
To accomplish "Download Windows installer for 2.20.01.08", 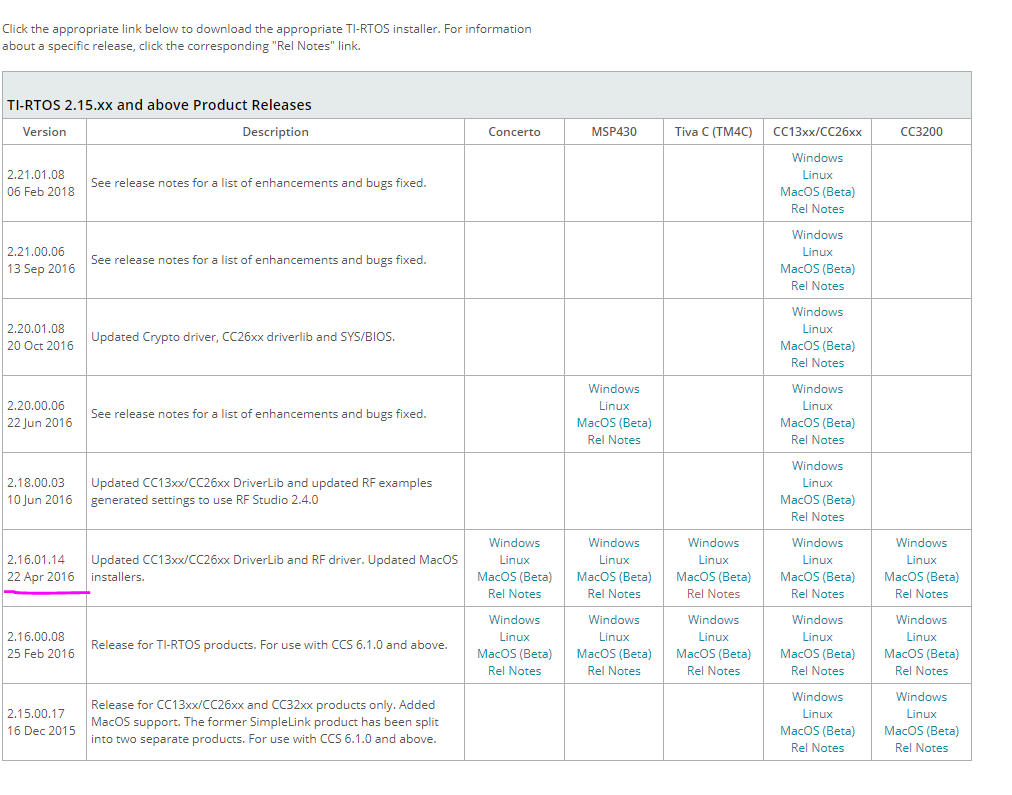I will click(x=817, y=312).
